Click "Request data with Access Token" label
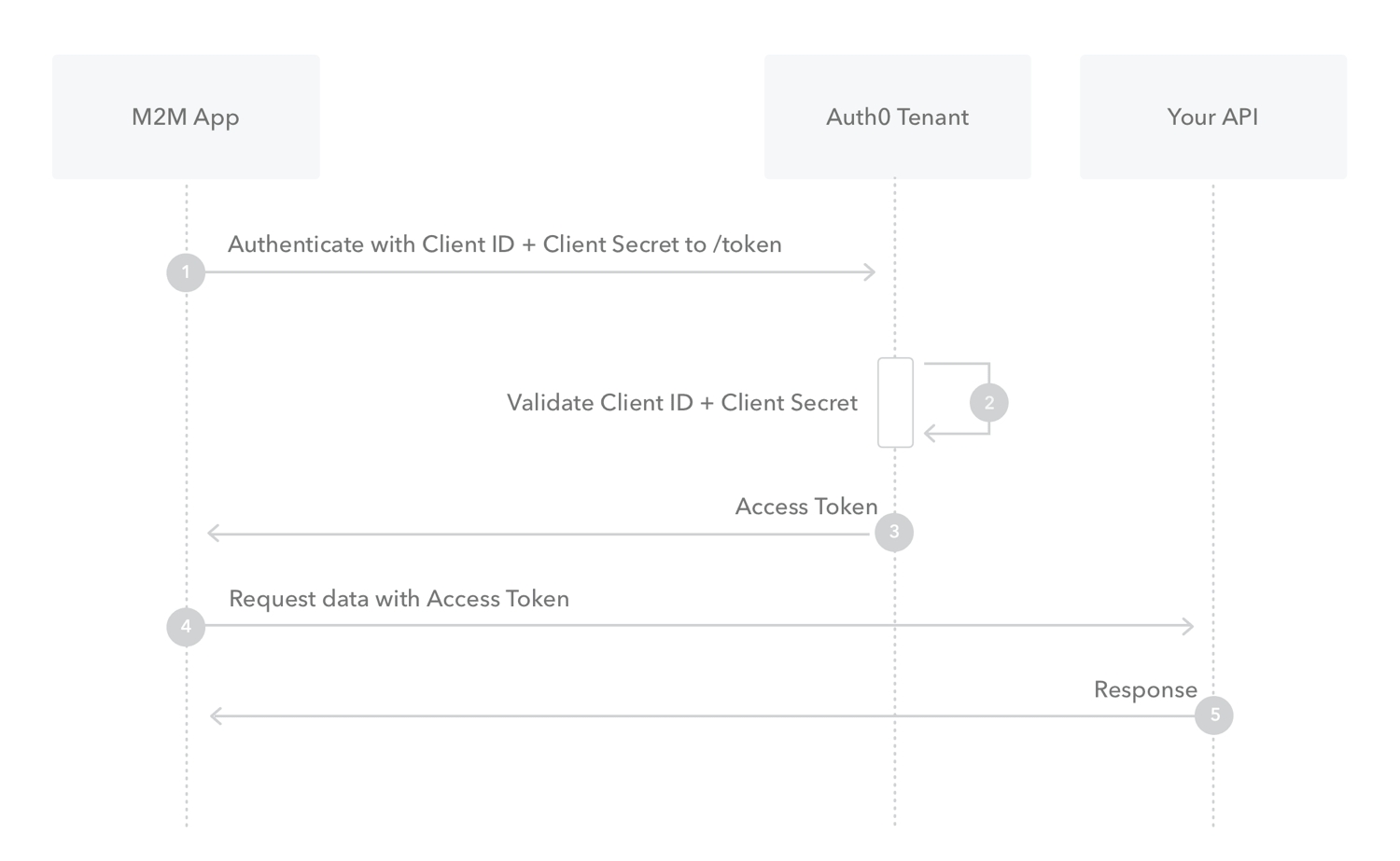The image size is (1400, 861). point(399,599)
